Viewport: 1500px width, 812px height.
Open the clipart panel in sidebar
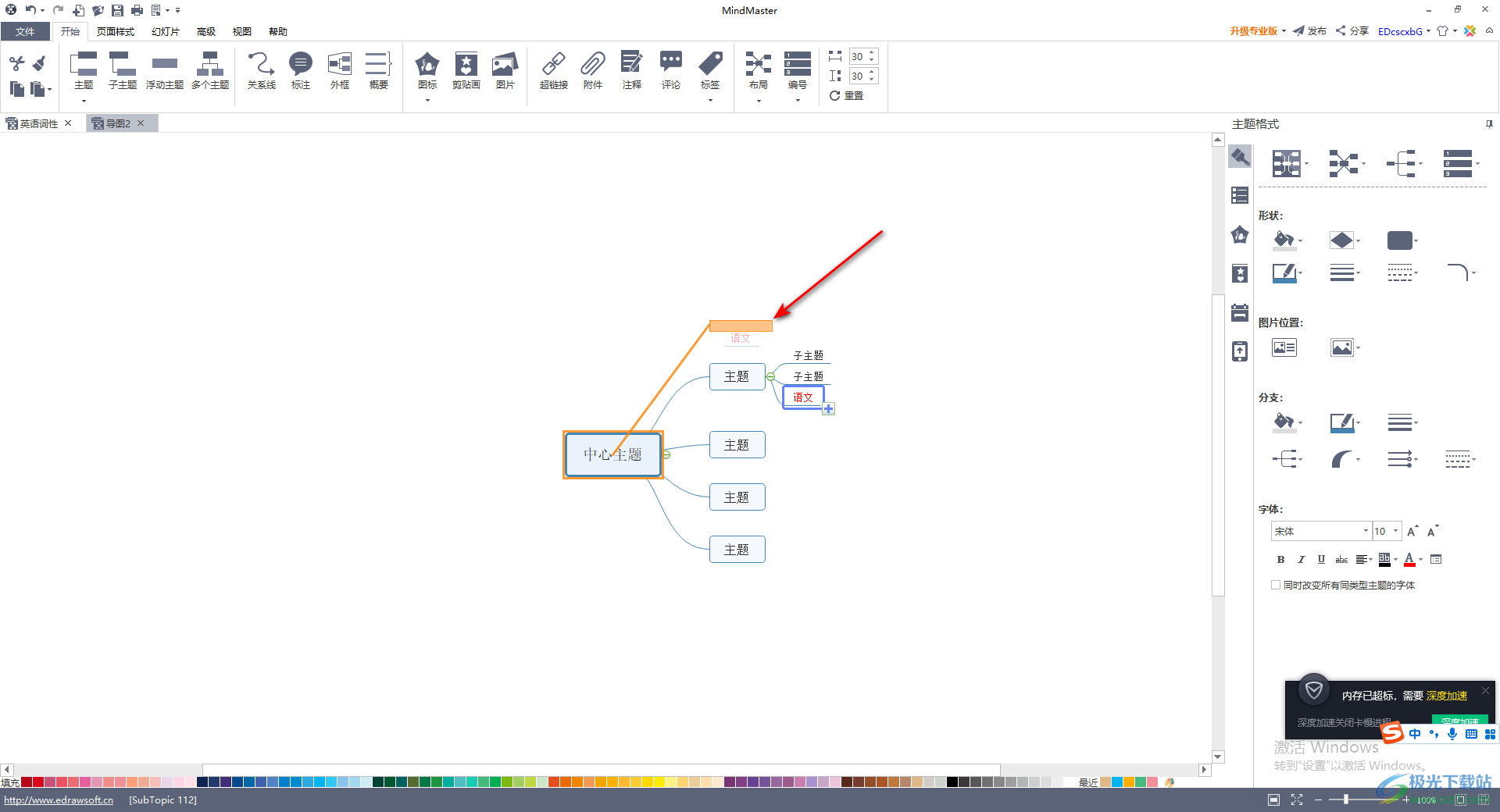pyautogui.click(x=1240, y=273)
